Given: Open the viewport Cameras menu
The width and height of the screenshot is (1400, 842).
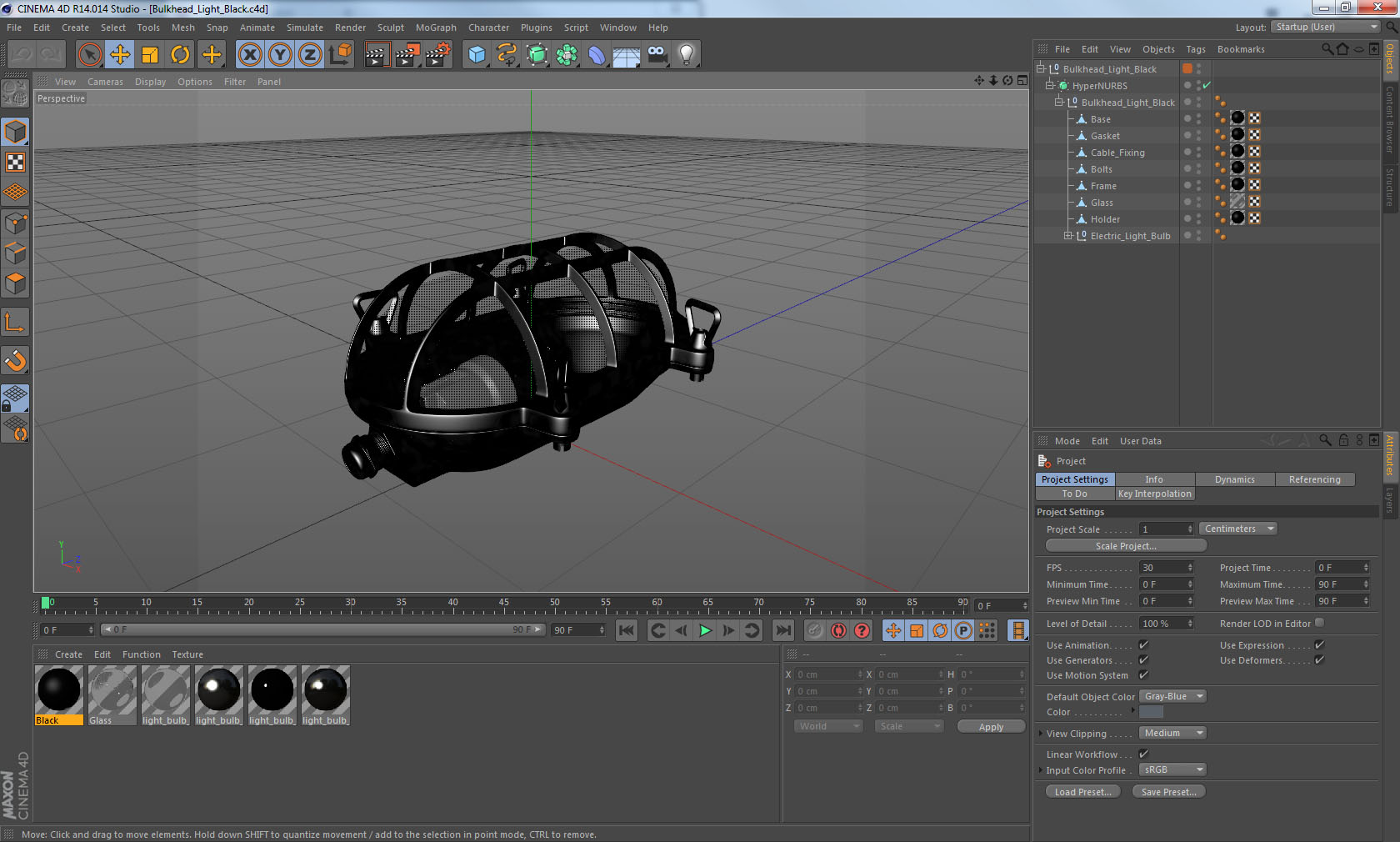Looking at the screenshot, I should [105, 82].
